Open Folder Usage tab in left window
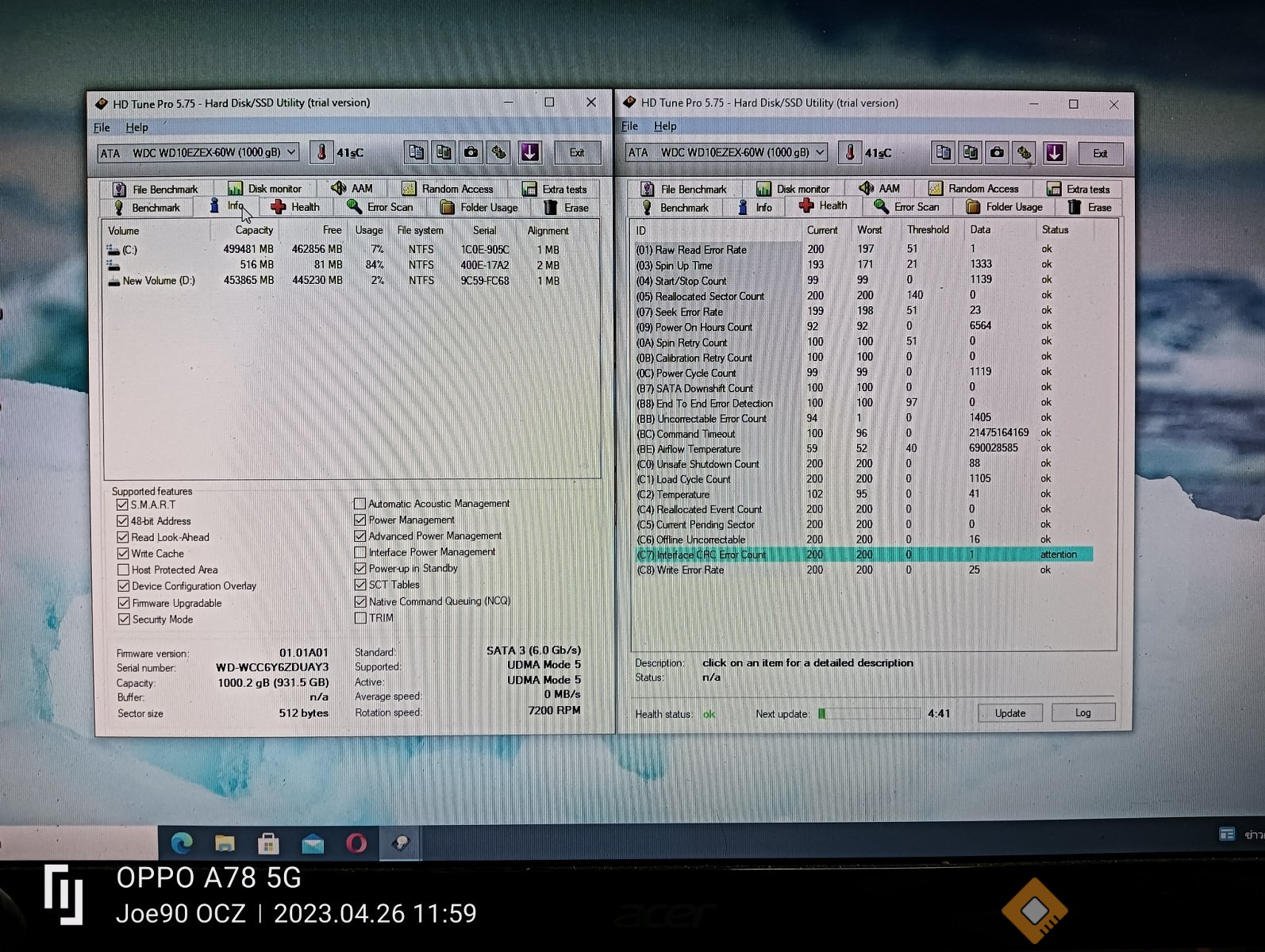The height and width of the screenshot is (952, 1265). click(479, 207)
